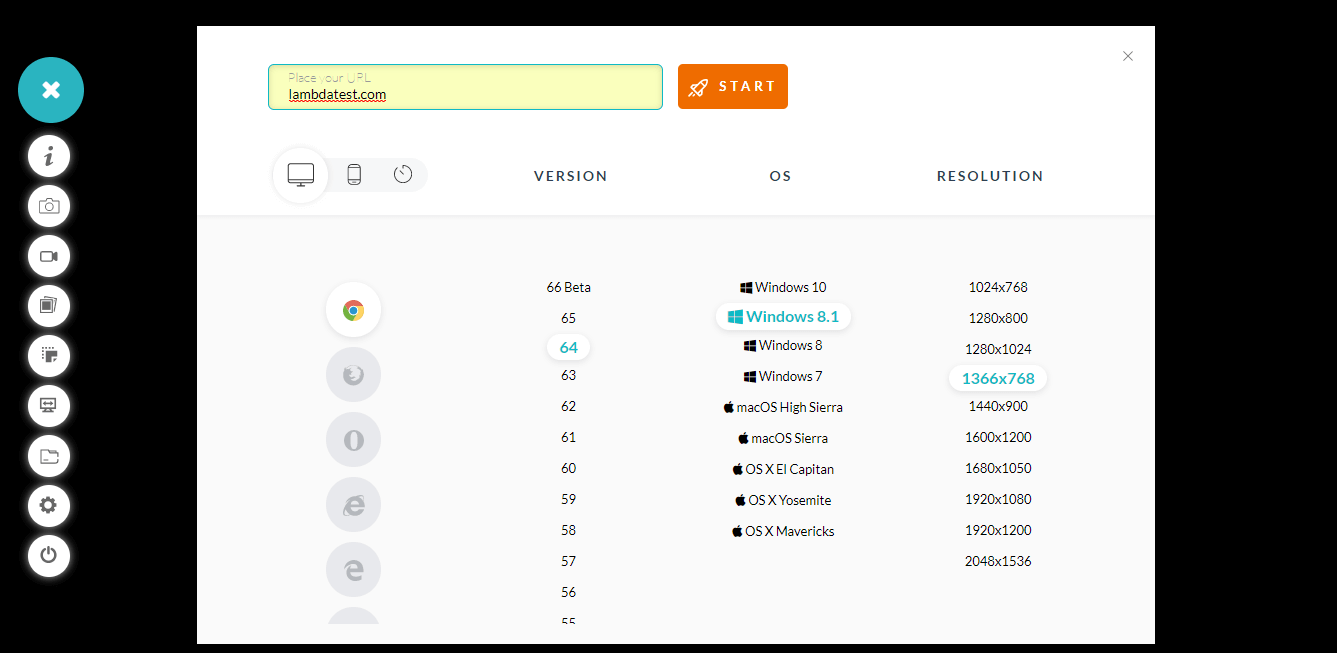This screenshot has width=1337, height=653.
Task: Select the Chrome browser icon
Action: 353,309
